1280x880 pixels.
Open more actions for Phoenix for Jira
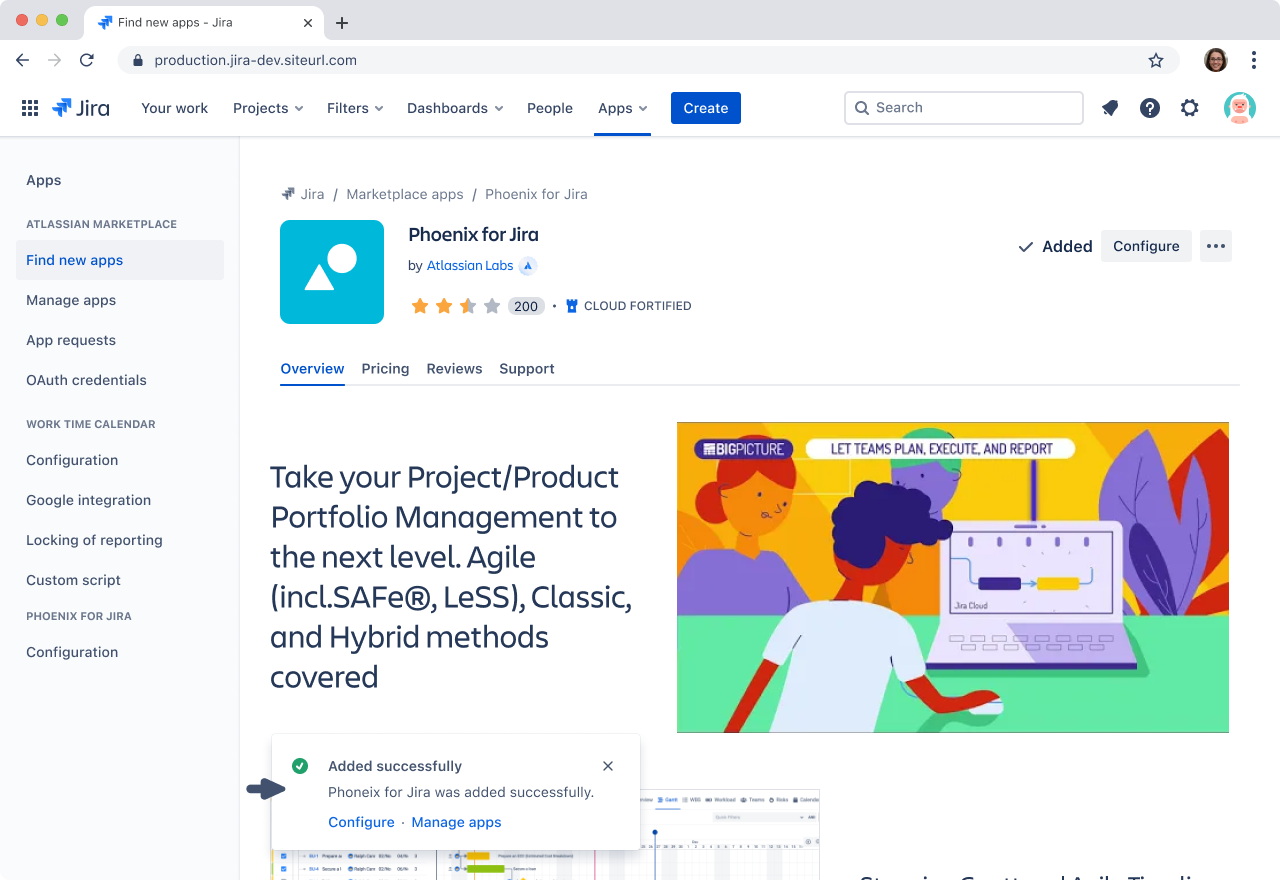point(1215,245)
